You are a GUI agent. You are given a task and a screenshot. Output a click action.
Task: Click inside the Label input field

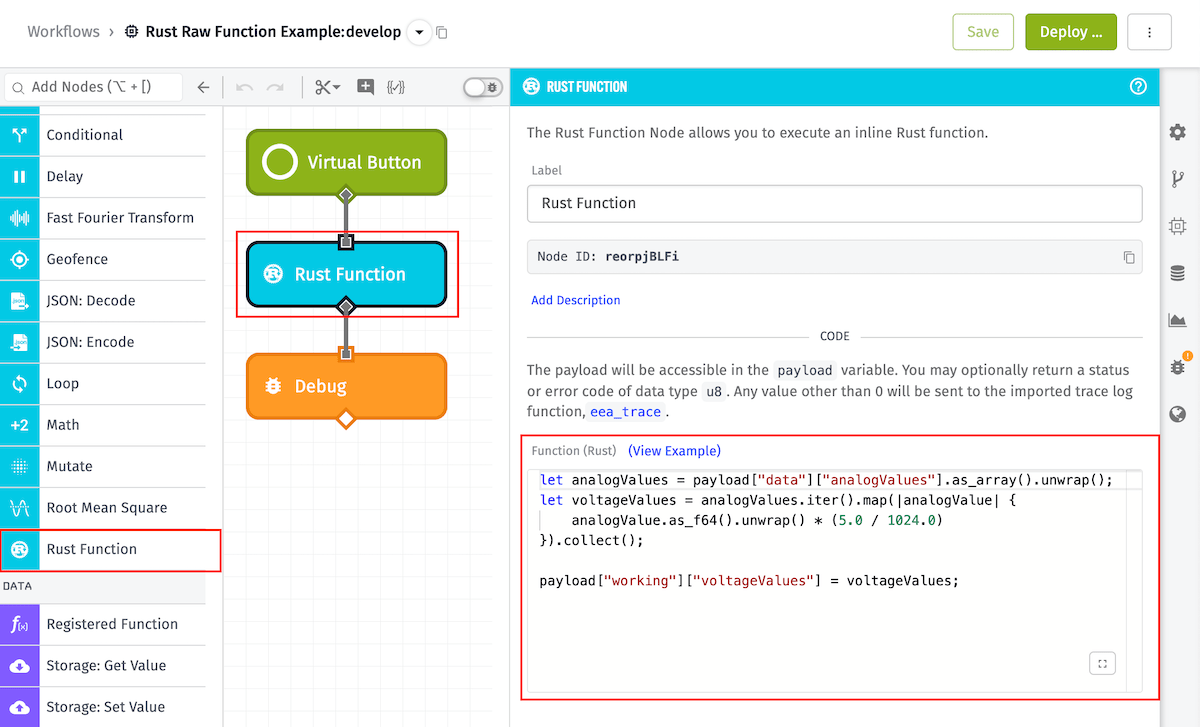point(833,203)
